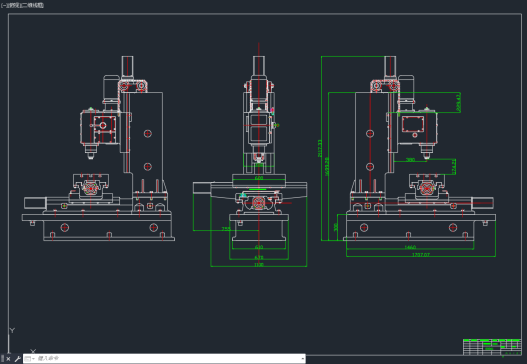
Task: Click the title block table in drawing corner
Action: [x=492, y=347]
